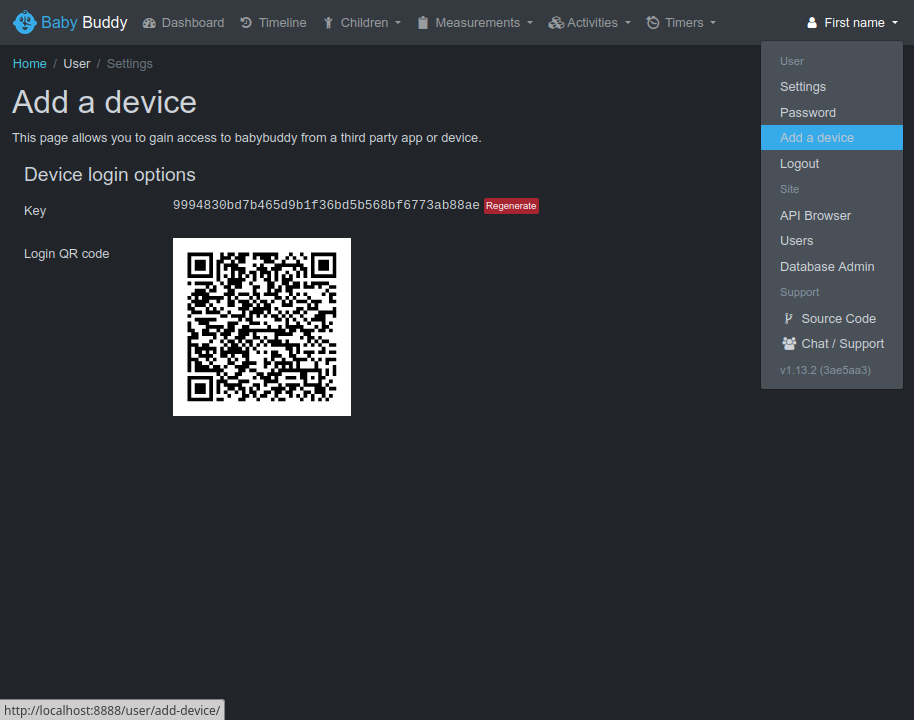Click the key string 9994830bd7b4...

(x=326, y=205)
